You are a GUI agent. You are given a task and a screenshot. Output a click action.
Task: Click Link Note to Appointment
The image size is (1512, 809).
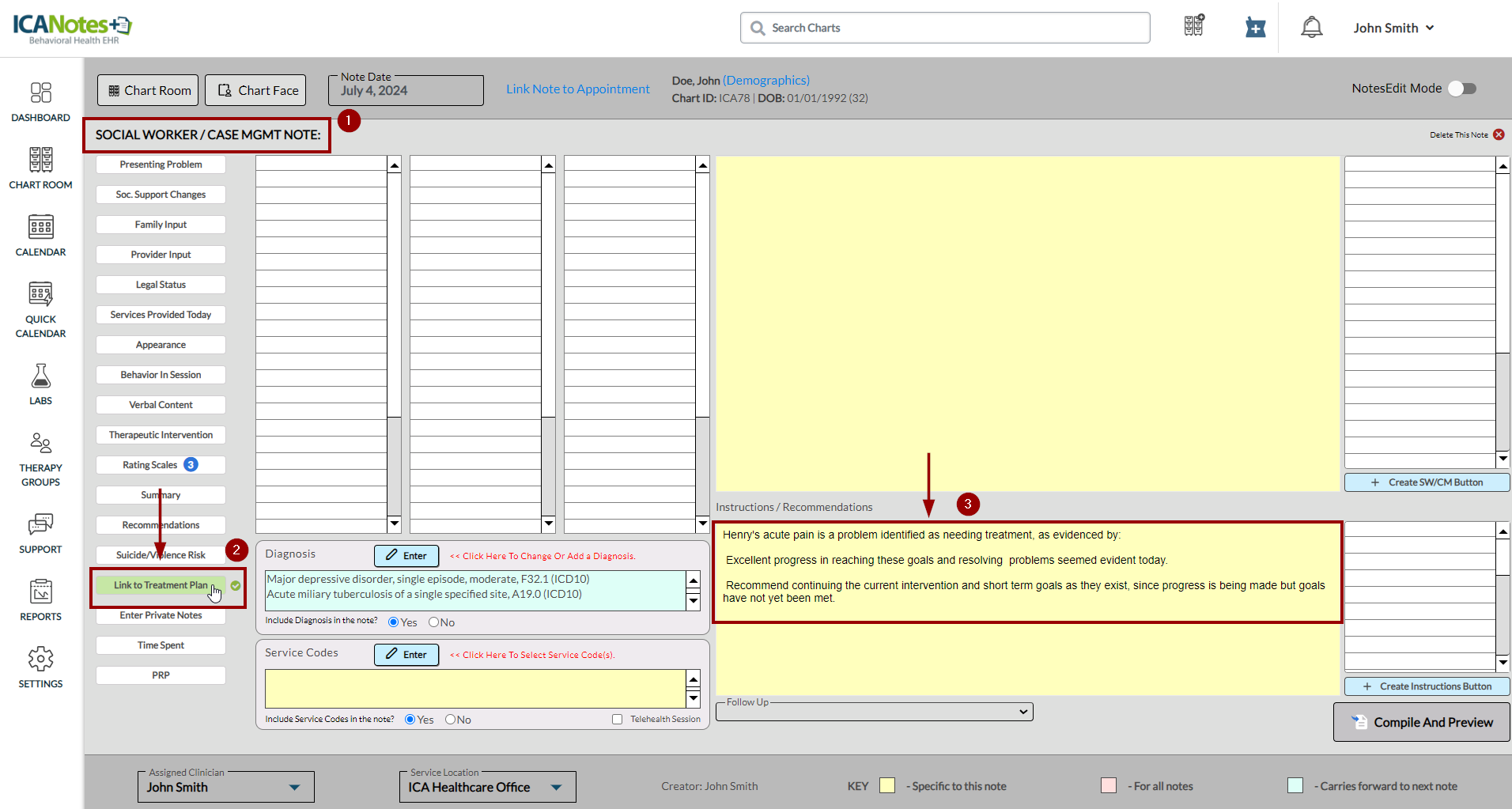577,89
